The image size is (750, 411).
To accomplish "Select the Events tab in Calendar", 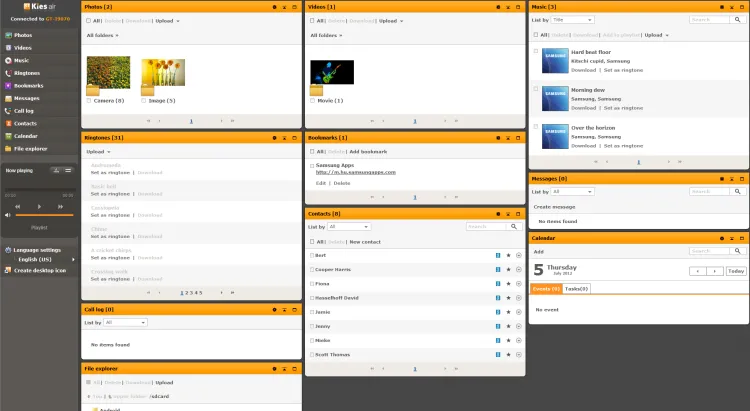I will pyautogui.click(x=546, y=288).
